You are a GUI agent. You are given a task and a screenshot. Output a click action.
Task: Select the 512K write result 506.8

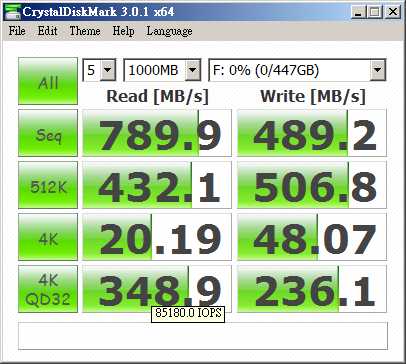point(312,185)
